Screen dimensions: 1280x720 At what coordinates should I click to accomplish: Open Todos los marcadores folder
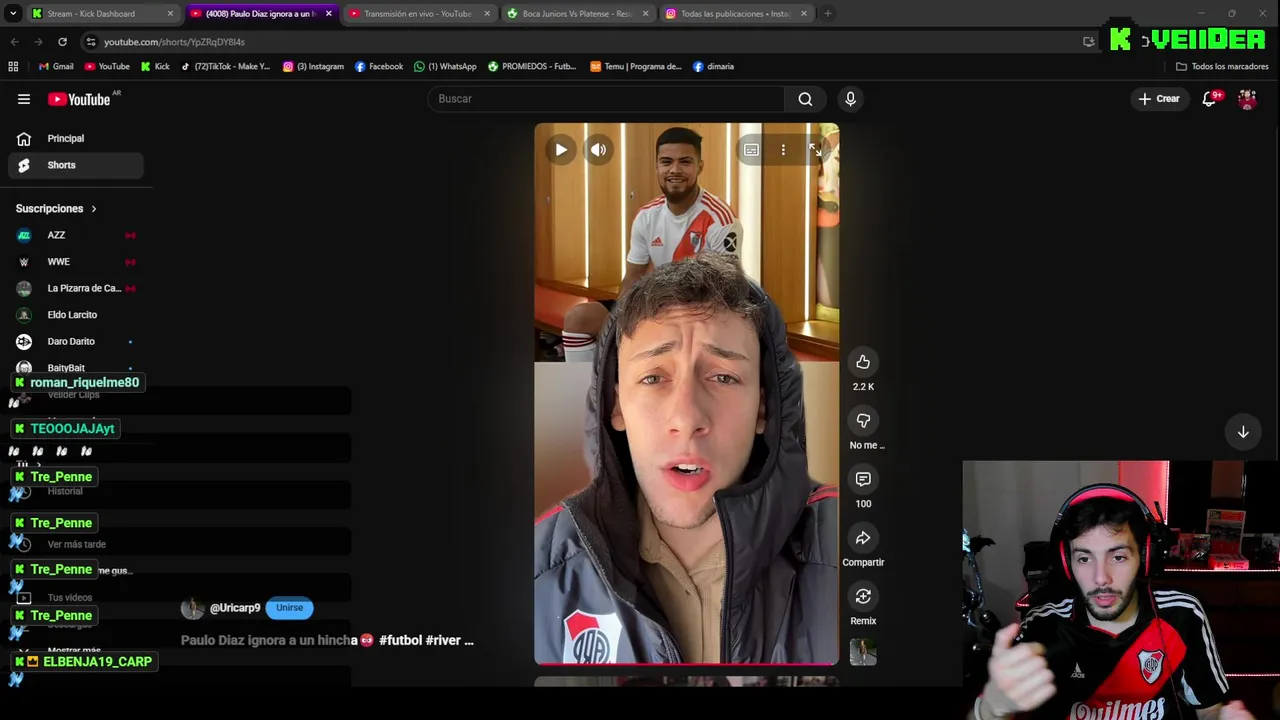coord(1222,67)
